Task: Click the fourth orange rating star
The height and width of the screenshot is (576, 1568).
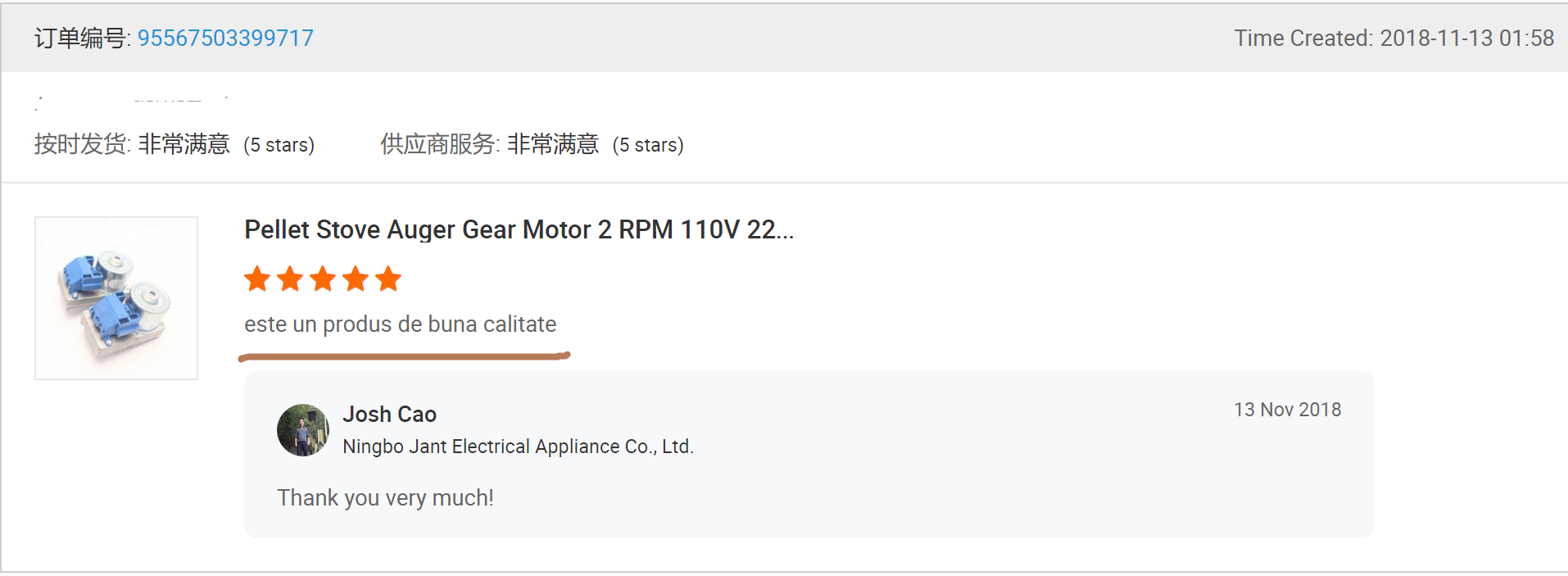Action: 356,279
